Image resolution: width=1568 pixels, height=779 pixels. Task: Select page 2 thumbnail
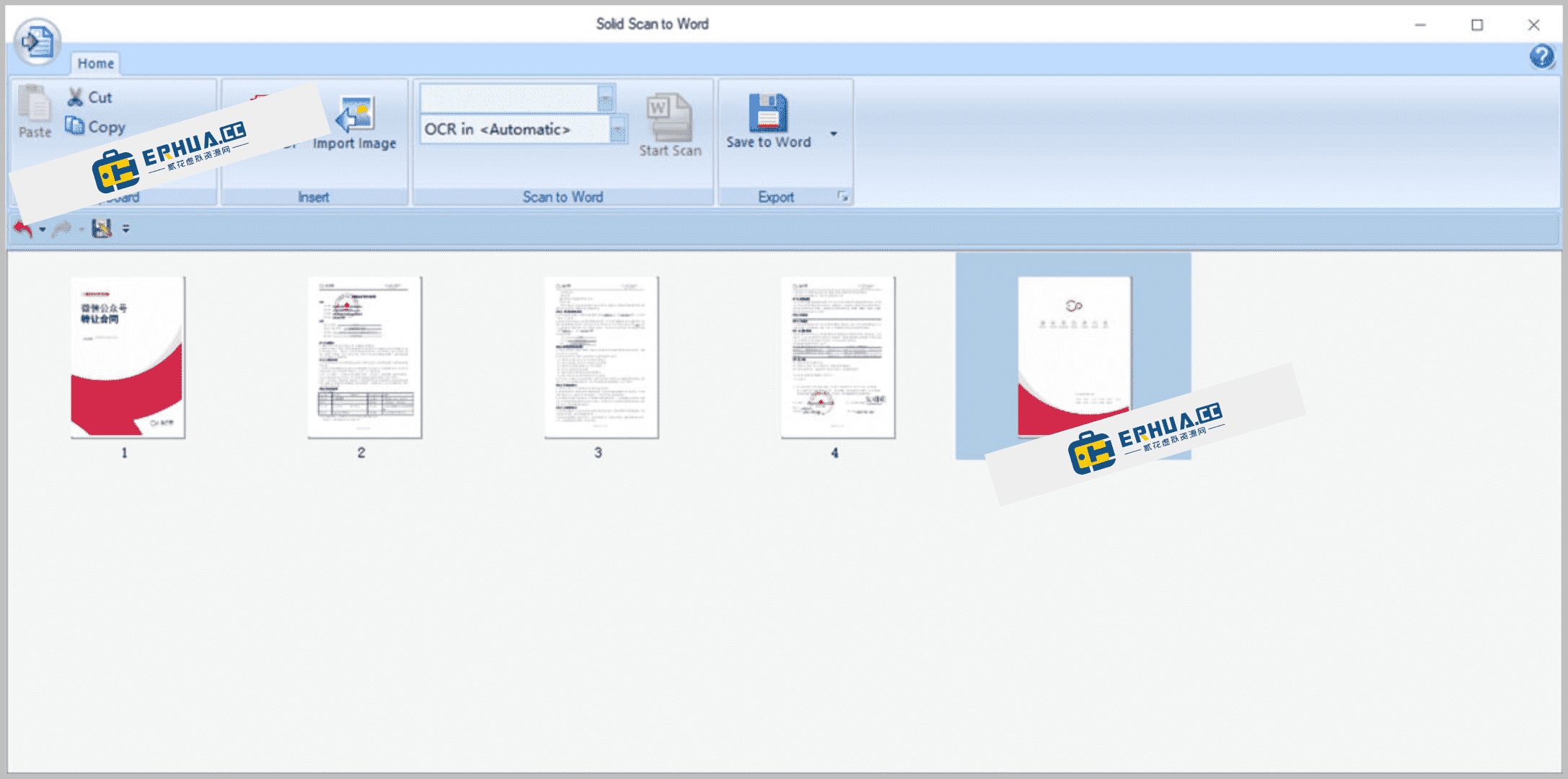coord(365,358)
